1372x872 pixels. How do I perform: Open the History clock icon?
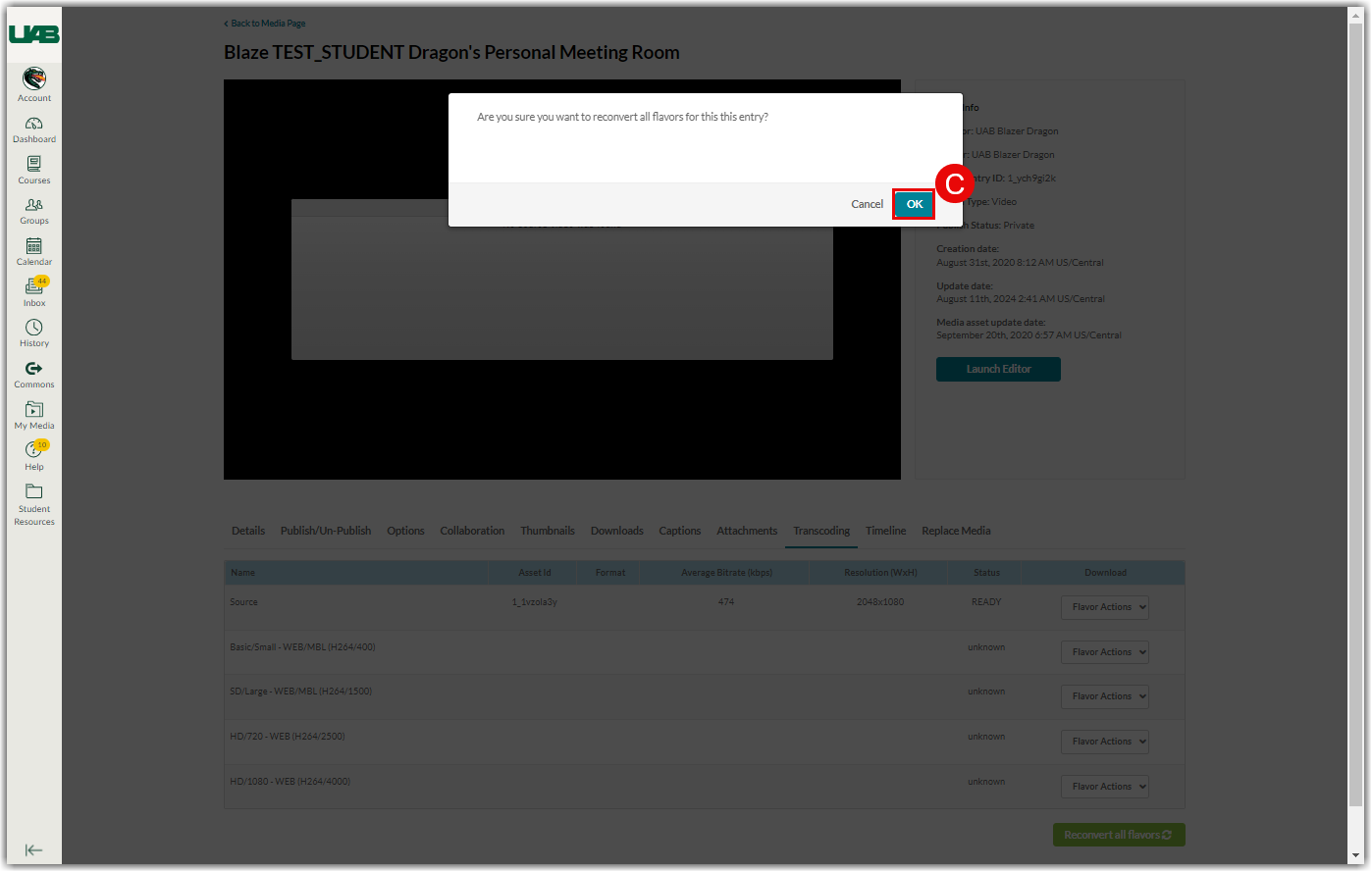(34, 329)
